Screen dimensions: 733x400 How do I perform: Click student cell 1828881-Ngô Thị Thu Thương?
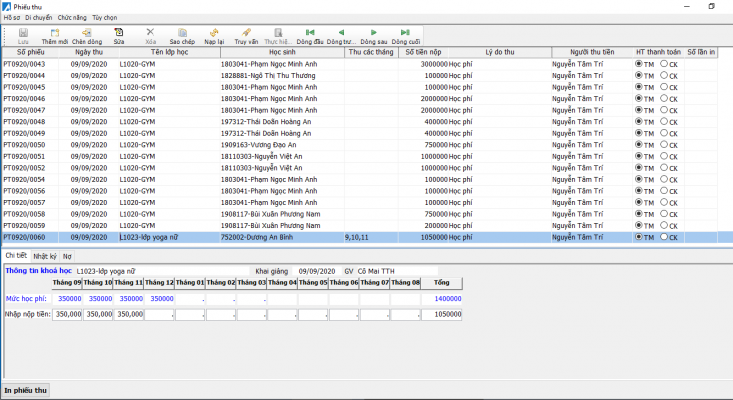pyautogui.click(x=282, y=75)
